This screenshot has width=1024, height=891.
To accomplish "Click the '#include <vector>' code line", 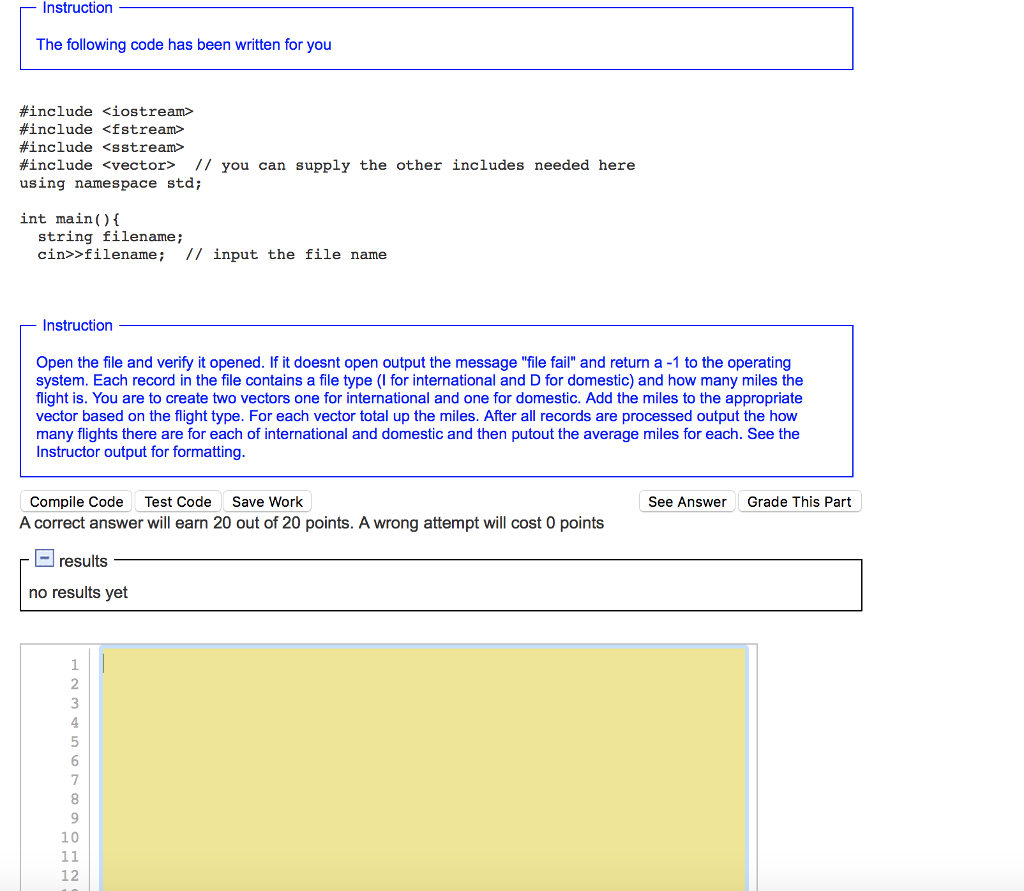I will point(97,165).
